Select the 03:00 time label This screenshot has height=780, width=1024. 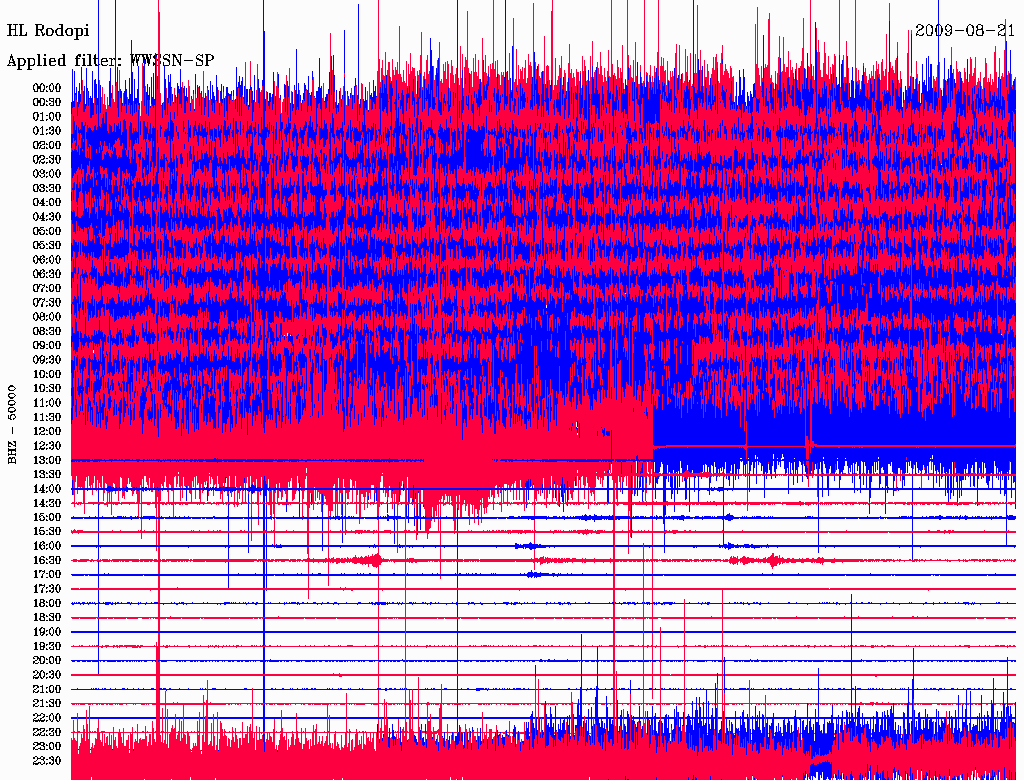(x=47, y=174)
